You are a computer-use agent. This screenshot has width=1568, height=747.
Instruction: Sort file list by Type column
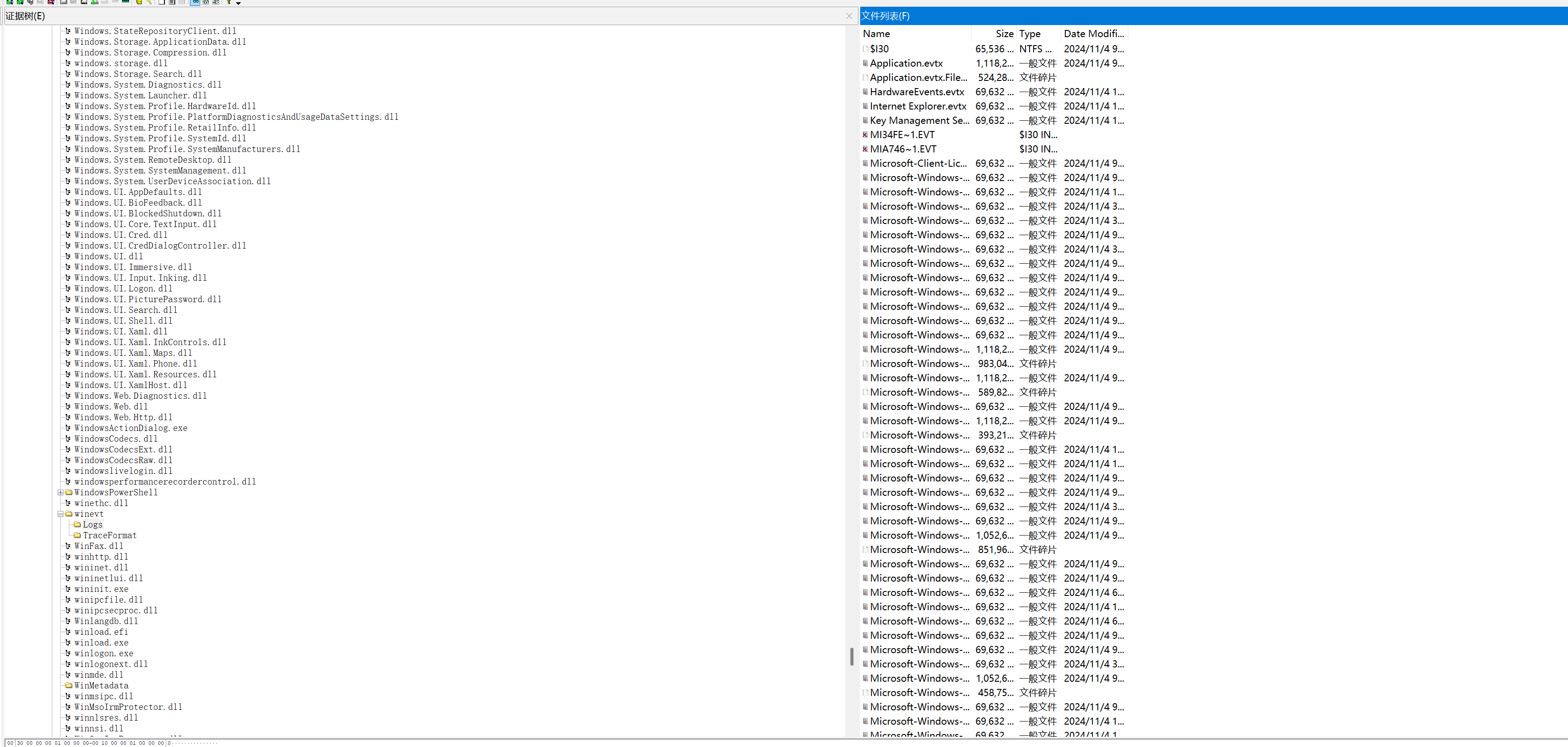pyautogui.click(x=1030, y=34)
